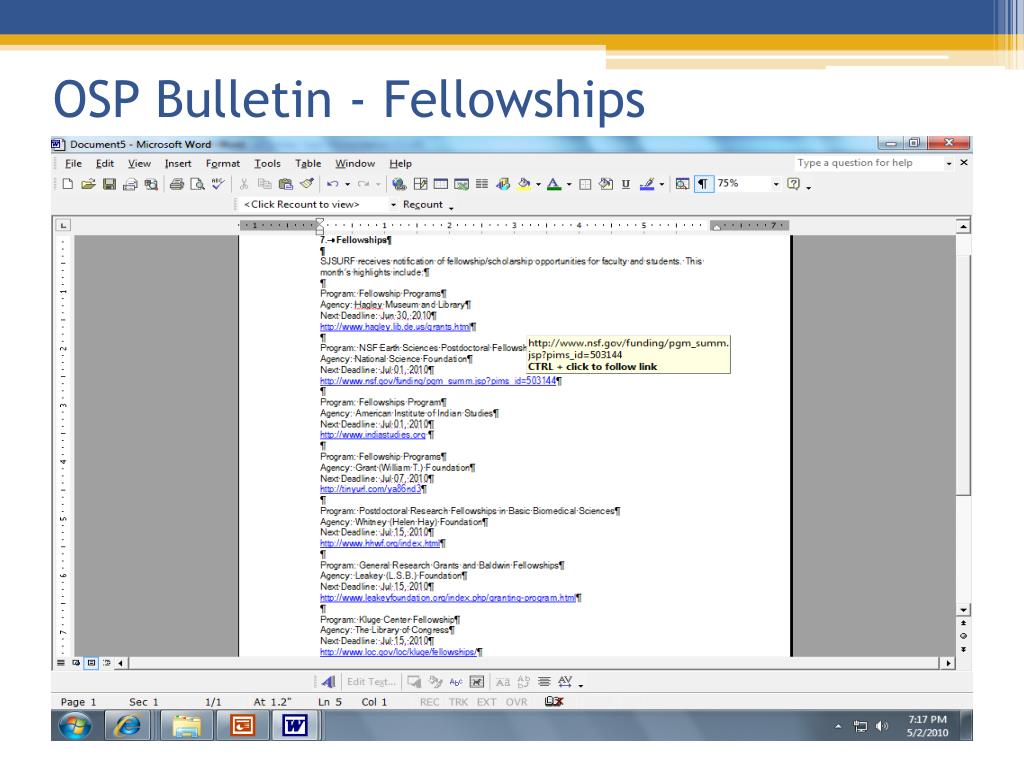Screen dimensions: 1024x768
Task: Open the 75% Zoom dropdown
Action: 776,184
